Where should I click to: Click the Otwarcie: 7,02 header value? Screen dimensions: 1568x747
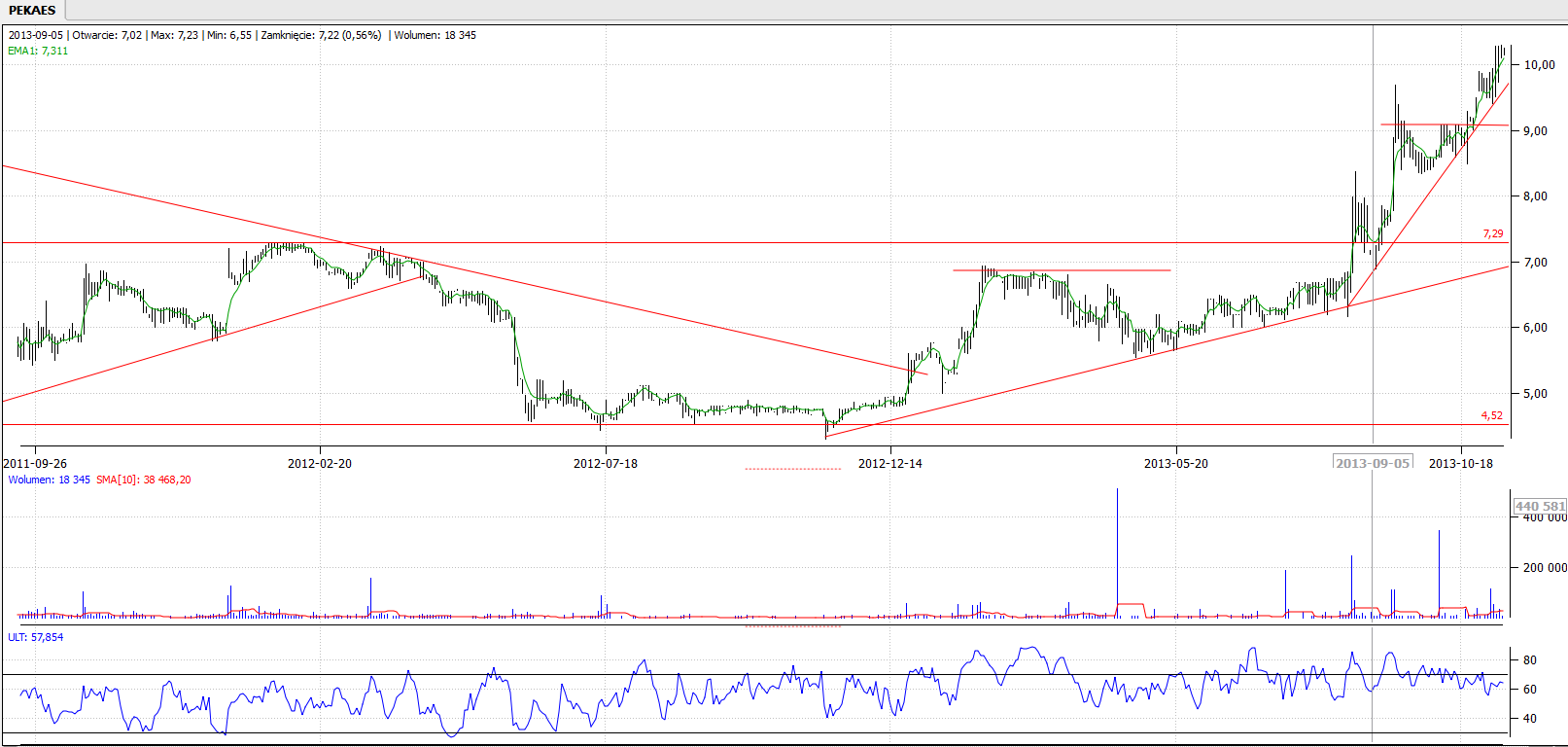[107, 35]
